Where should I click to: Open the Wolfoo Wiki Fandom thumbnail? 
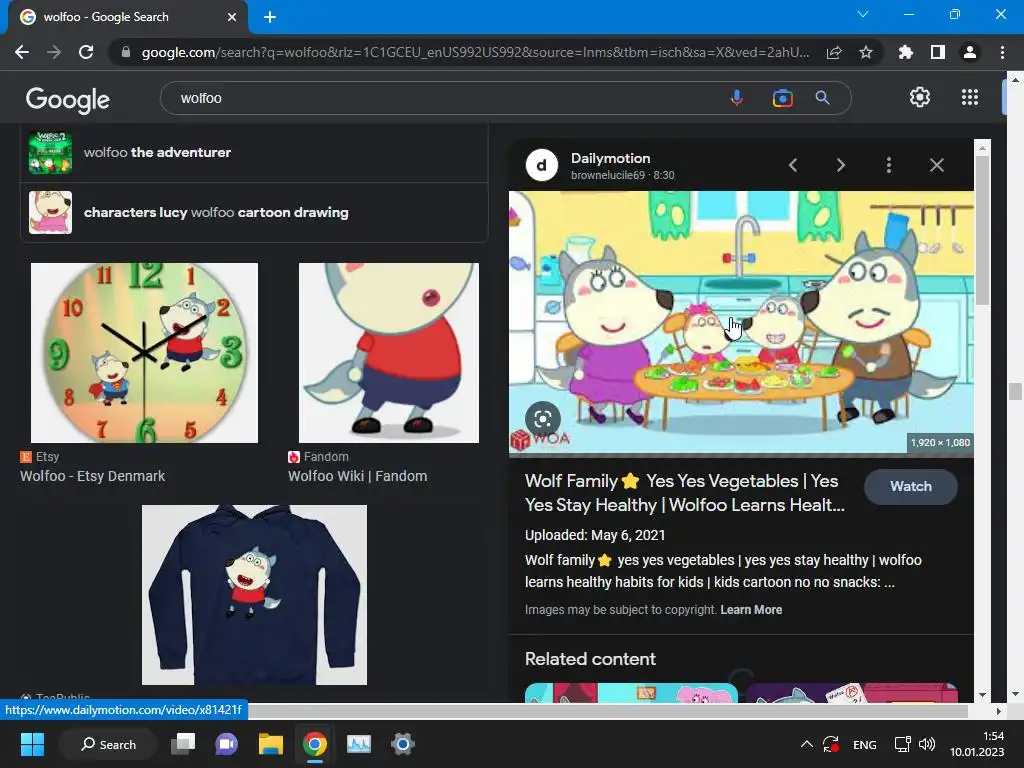point(389,353)
